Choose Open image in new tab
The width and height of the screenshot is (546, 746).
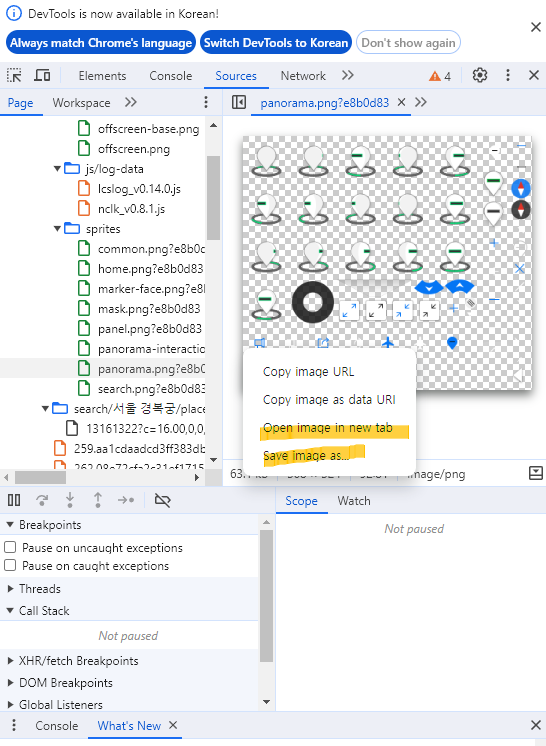click(330, 428)
